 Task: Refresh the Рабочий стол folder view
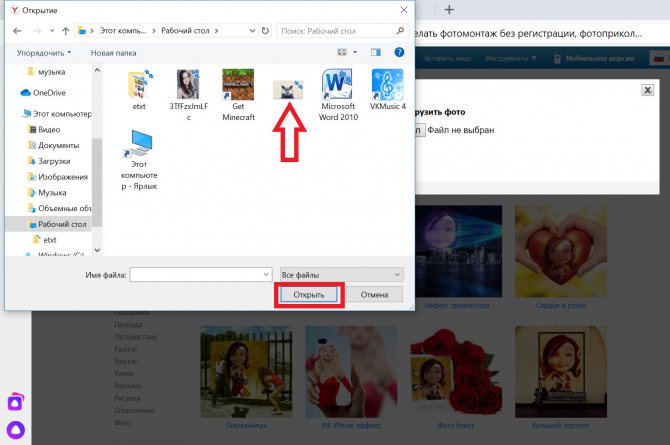[x=265, y=31]
